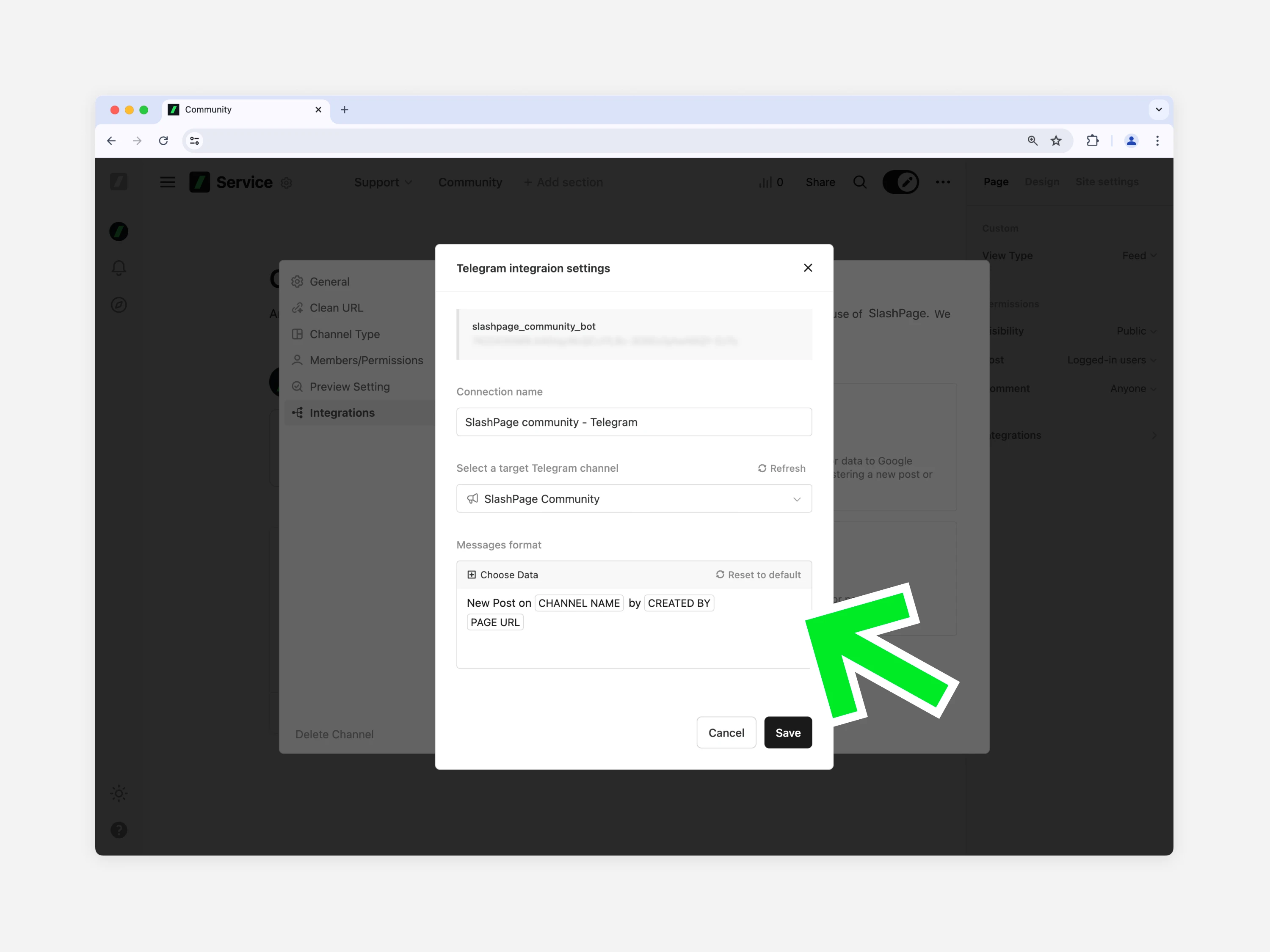Viewport: 1270px width, 952px height.
Task: Click Add section
Action: click(x=563, y=182)
